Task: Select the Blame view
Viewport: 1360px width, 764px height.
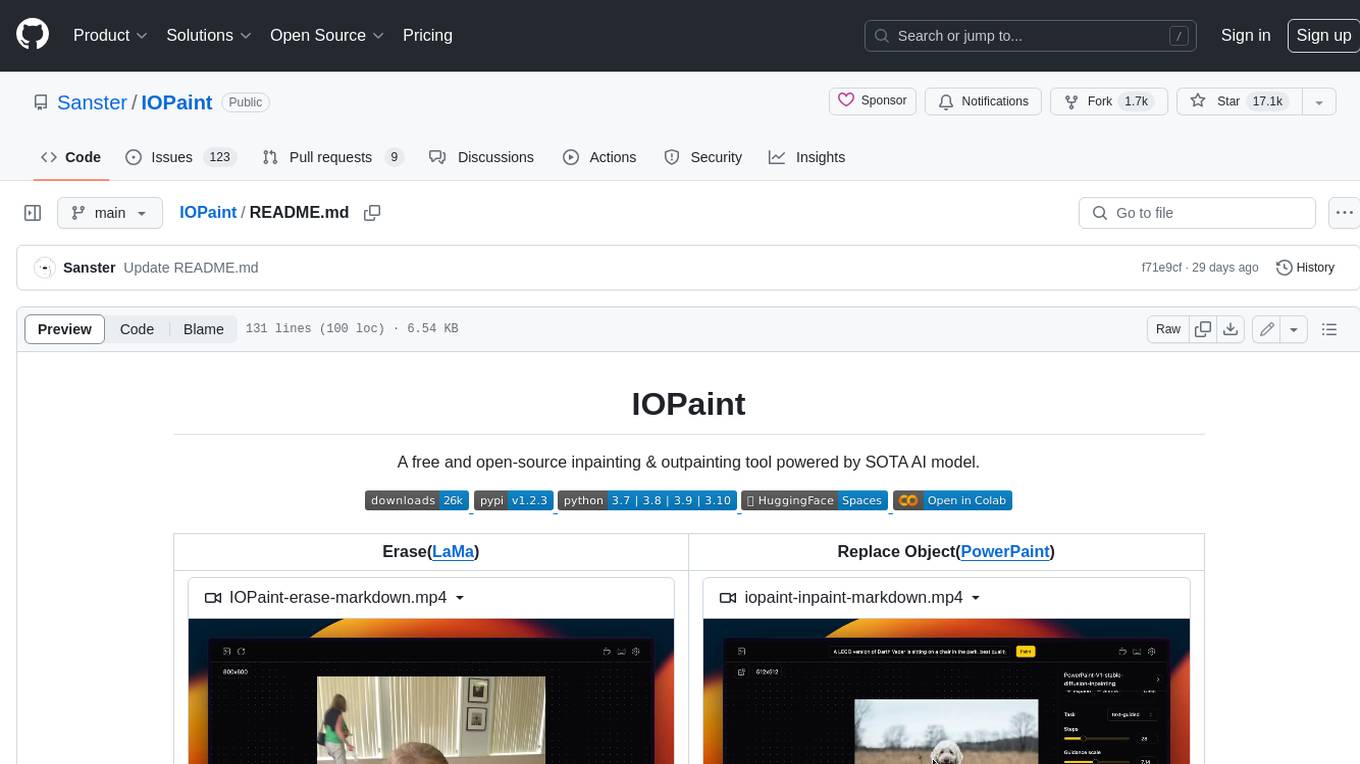Action: pyautogui.click(x=203, y=329)
